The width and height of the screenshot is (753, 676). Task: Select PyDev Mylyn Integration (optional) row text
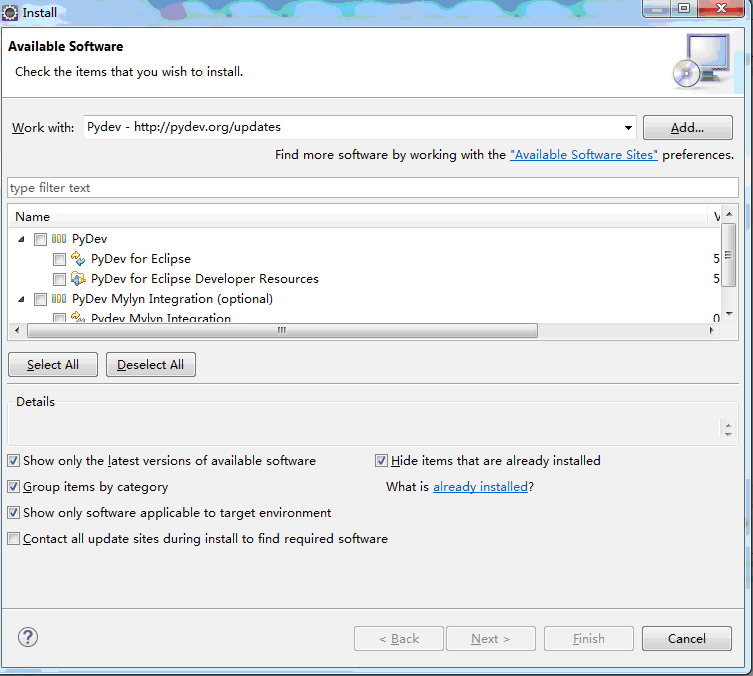point(172,299)
